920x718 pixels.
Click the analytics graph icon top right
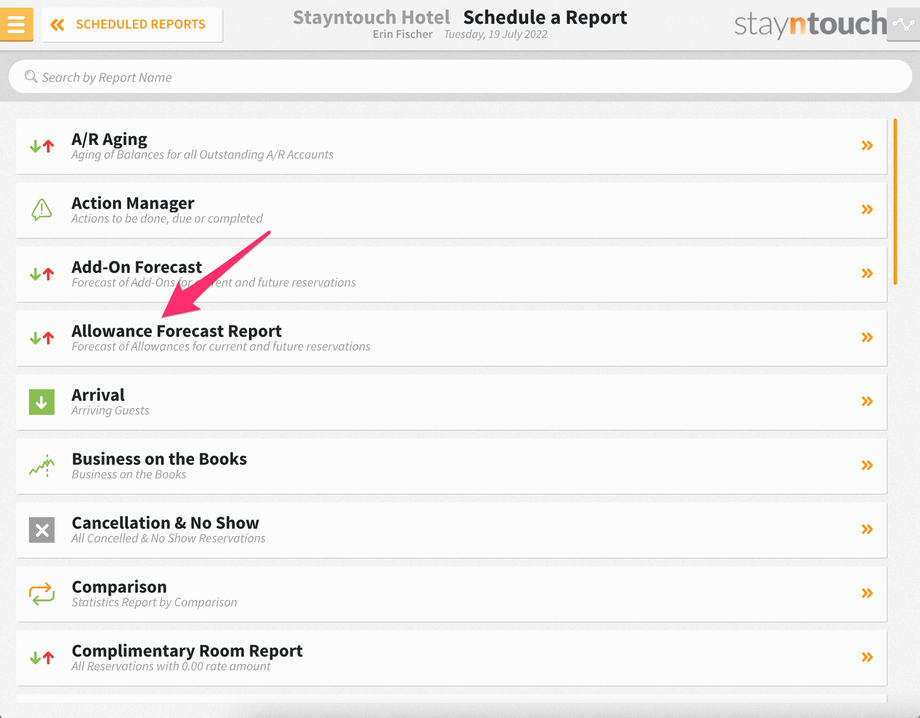903,25
